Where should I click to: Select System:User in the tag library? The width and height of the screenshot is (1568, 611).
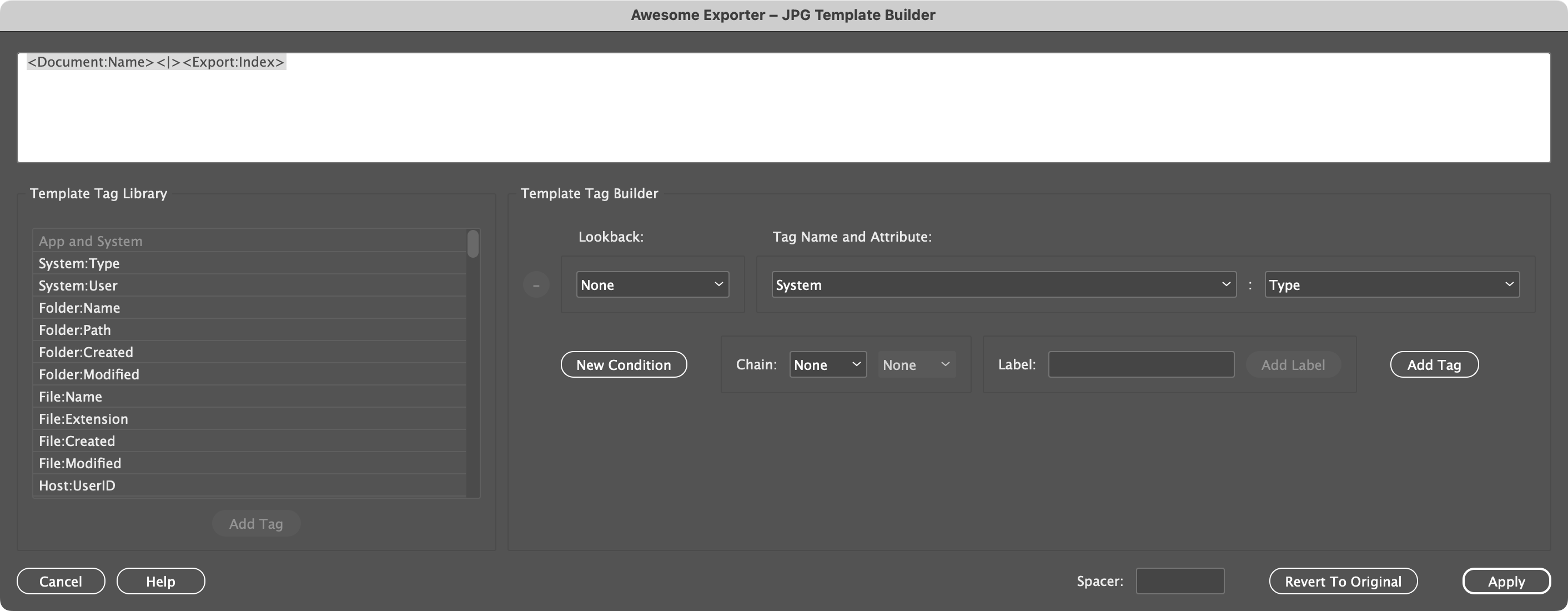click(249, 285)
